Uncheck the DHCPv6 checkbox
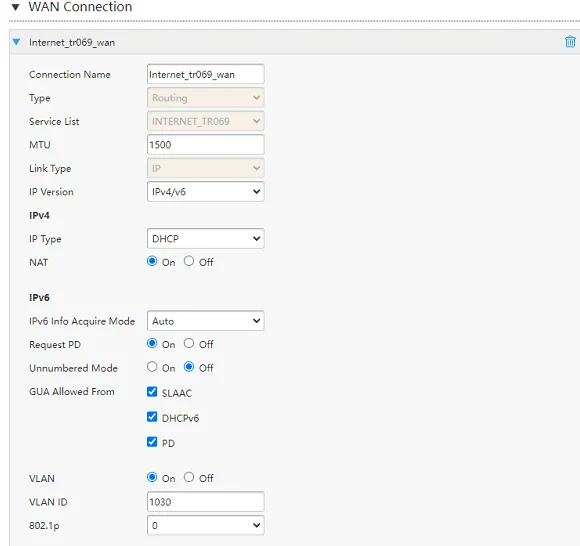 152,417
